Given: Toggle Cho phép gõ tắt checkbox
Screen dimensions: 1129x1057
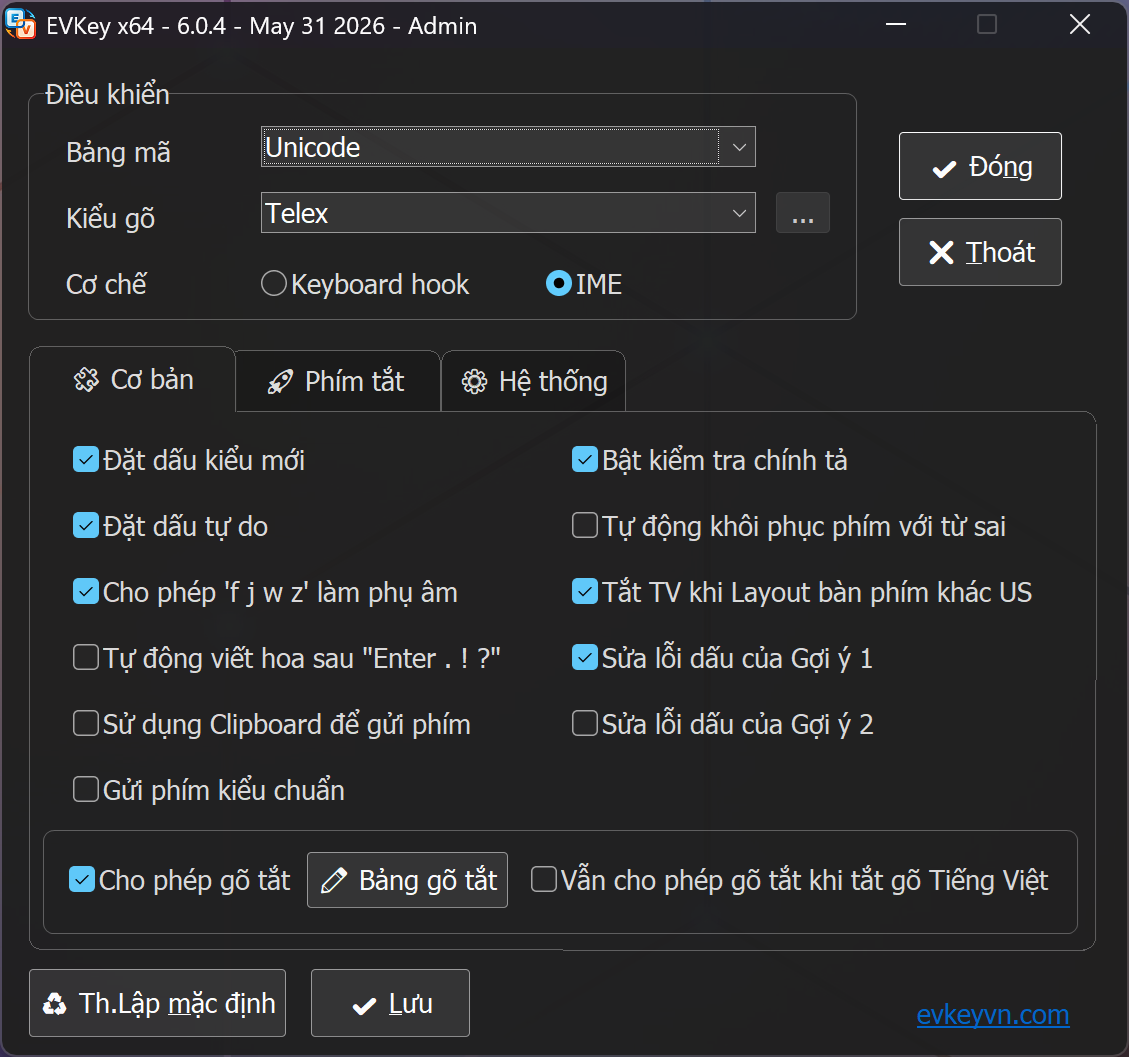Looking at the screenshot, I should 81,880.
